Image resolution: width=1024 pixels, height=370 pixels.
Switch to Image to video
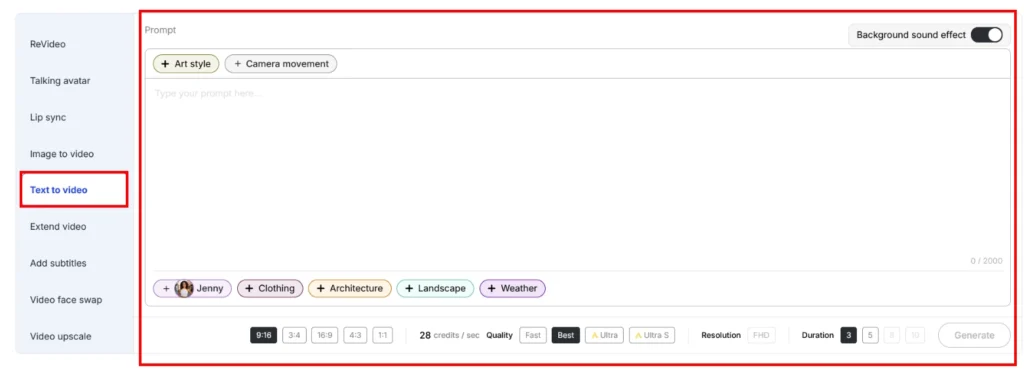pyautogui.click(x=62, y=154)
